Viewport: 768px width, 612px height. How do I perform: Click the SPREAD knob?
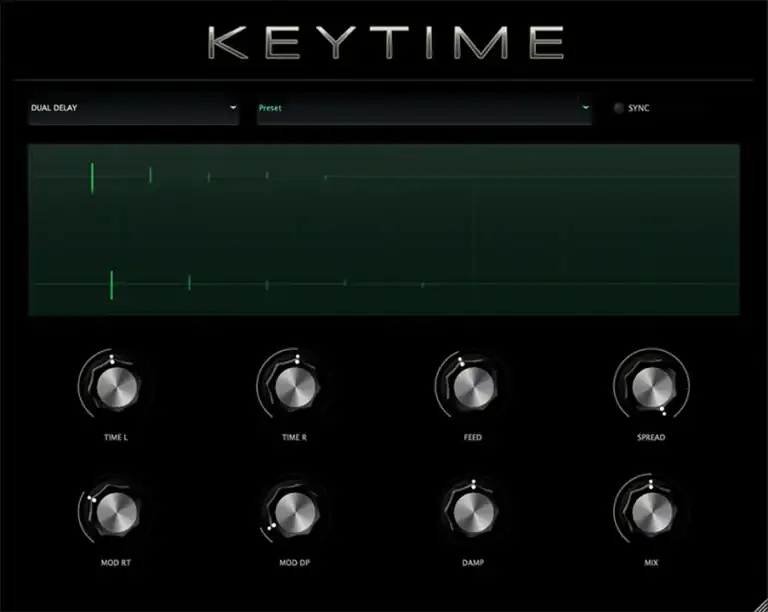(x=652, y=387)
